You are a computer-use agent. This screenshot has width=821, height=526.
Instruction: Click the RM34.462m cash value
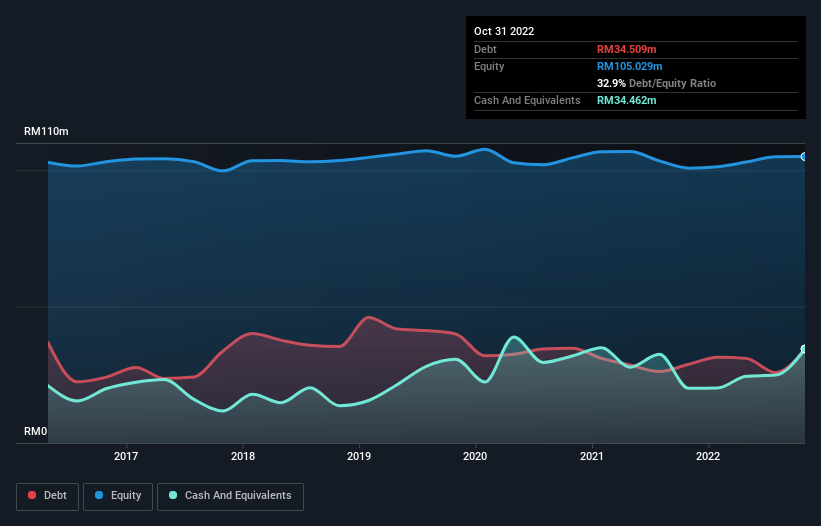(x=626, y=100)
